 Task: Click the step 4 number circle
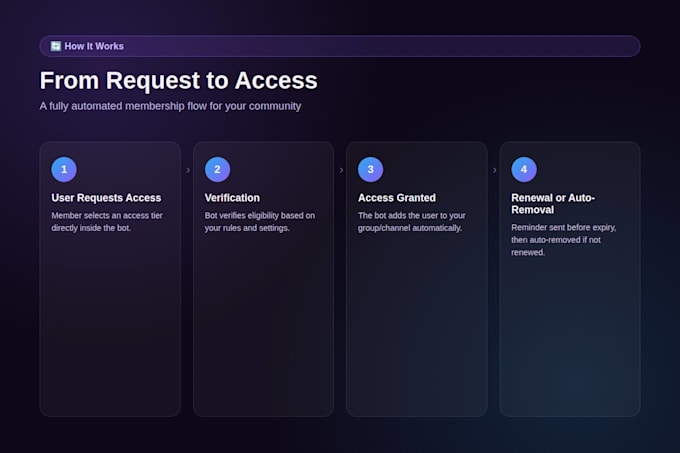click(x=524, y=169)
